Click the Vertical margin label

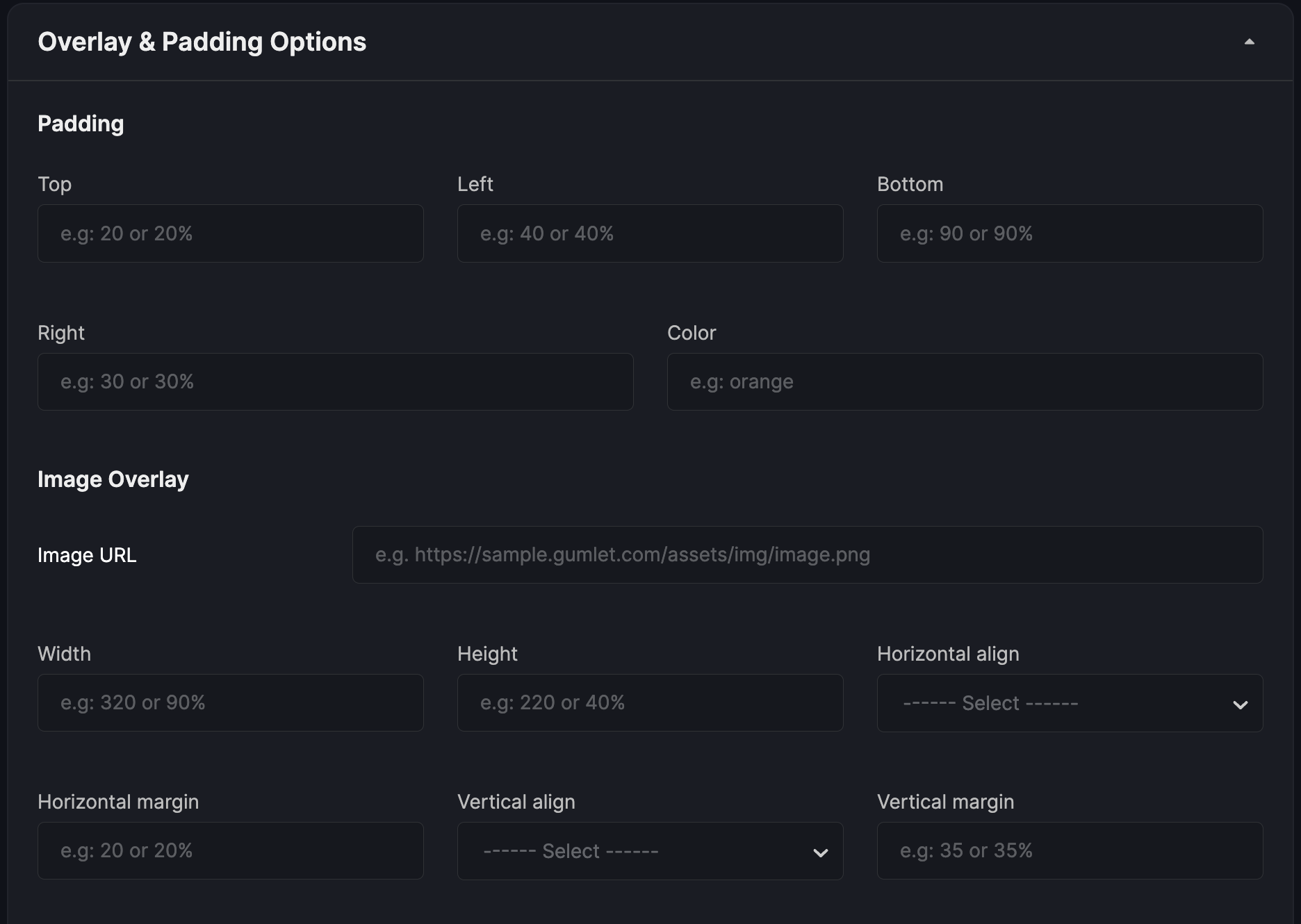point(946,802)
